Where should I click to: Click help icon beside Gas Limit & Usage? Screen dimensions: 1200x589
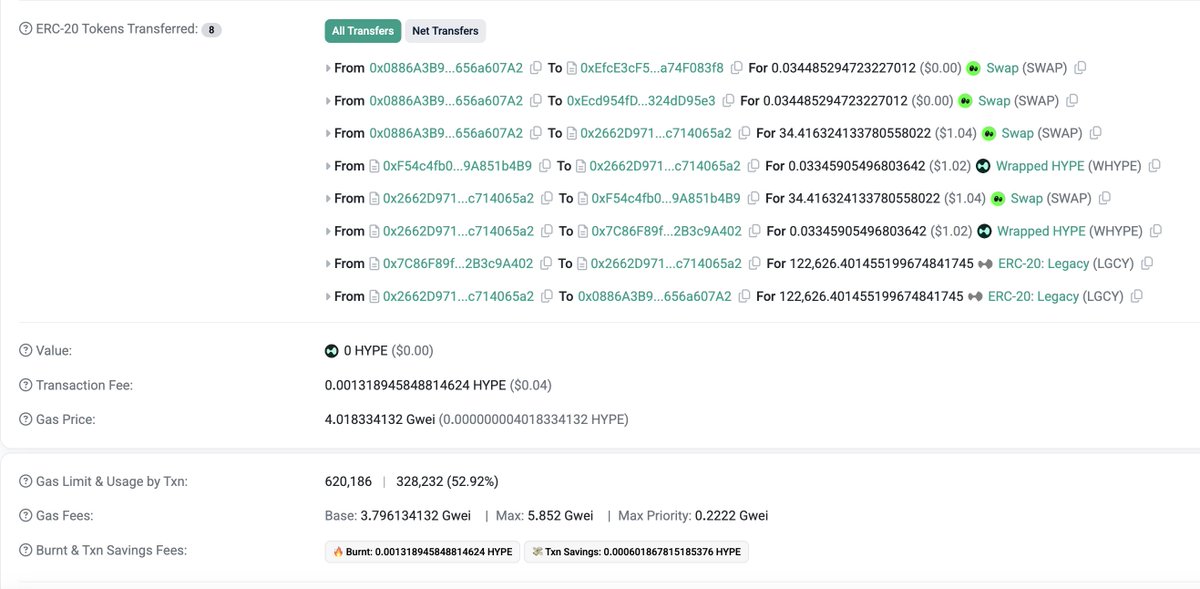point(26,482)
